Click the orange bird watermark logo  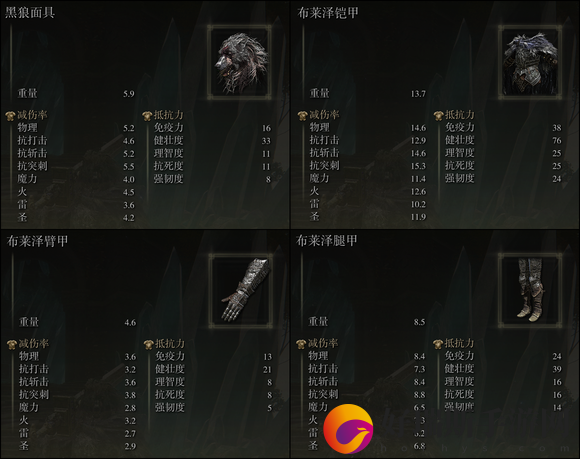coord(348,429)
